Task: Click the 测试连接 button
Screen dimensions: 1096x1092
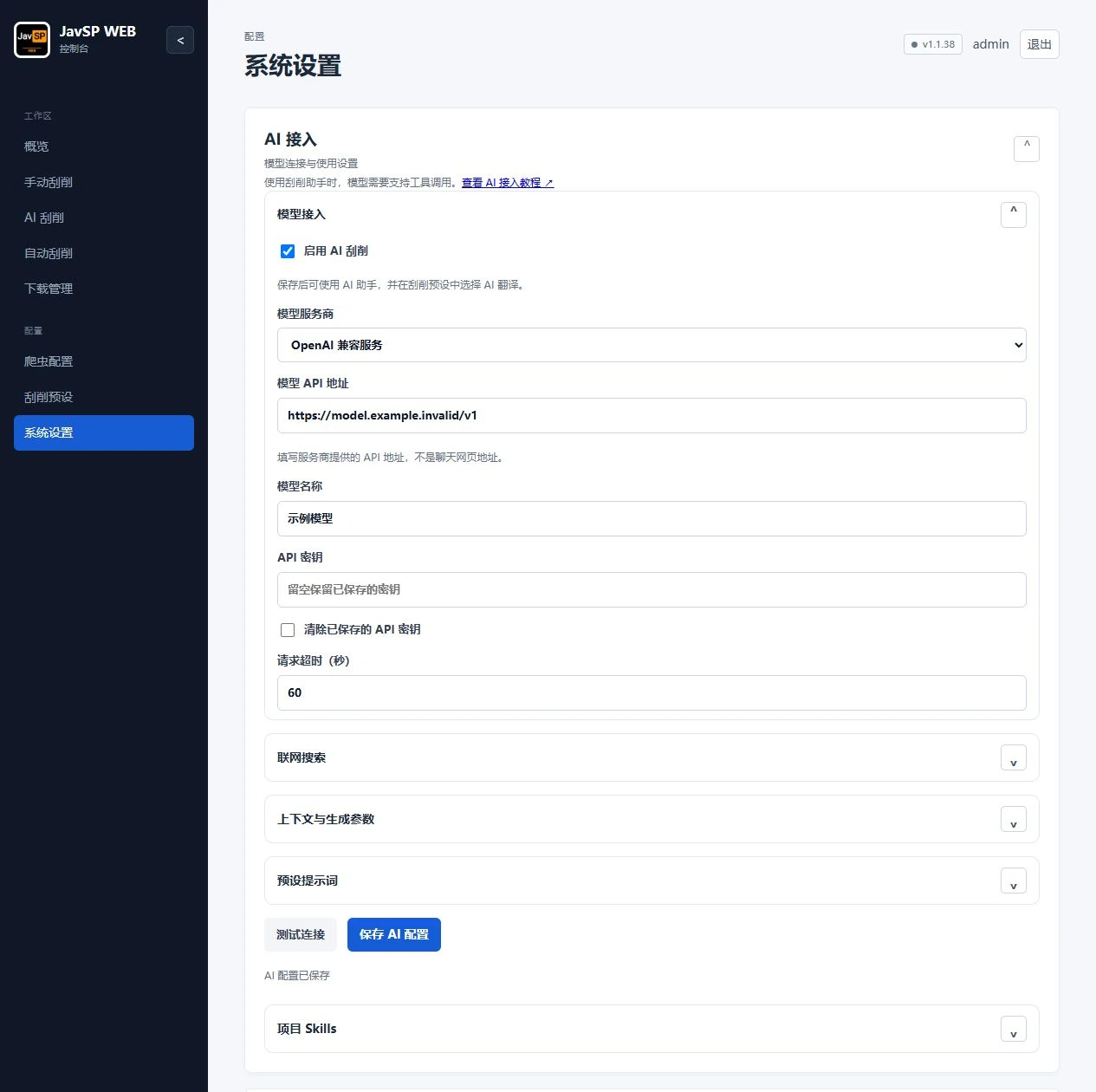Action: [x=301, y=934]
